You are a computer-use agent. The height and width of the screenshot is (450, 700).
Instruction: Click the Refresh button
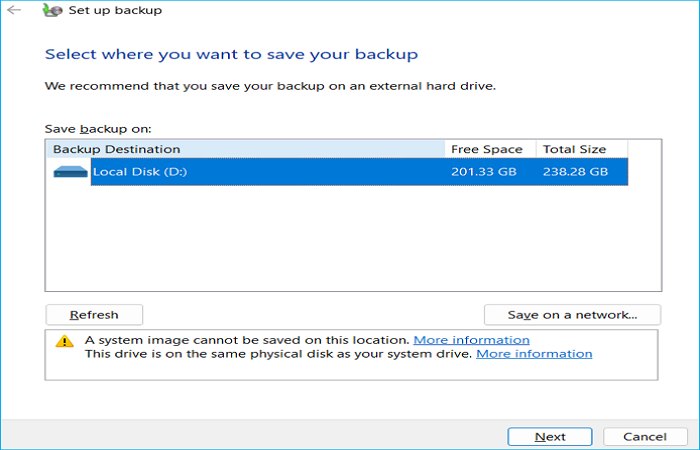point(94,315)
